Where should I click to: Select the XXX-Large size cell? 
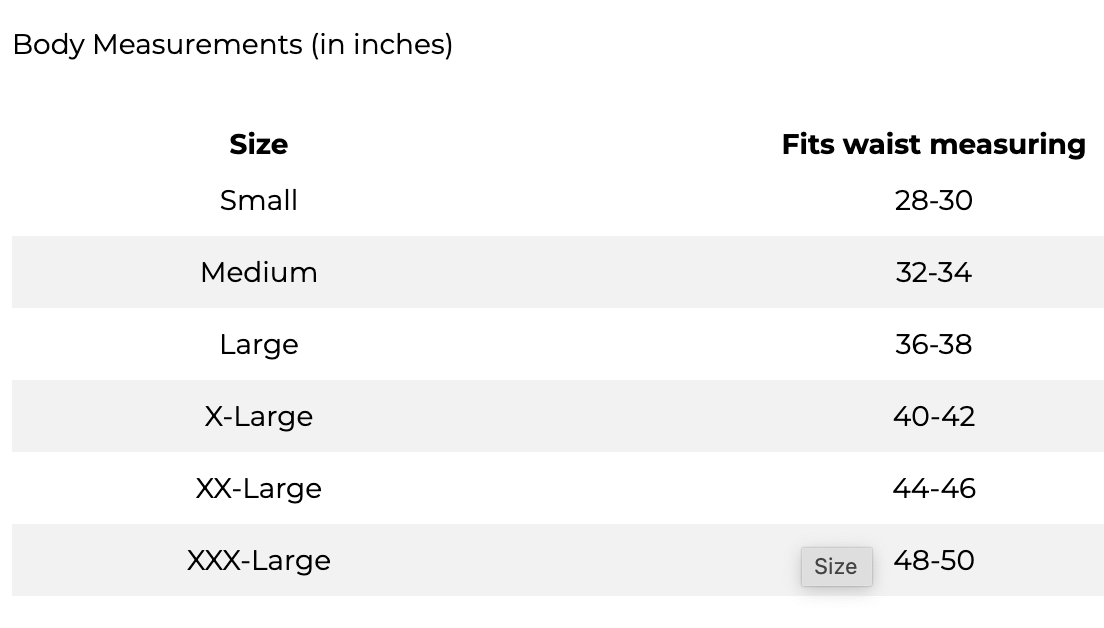[x=258, y=560]
